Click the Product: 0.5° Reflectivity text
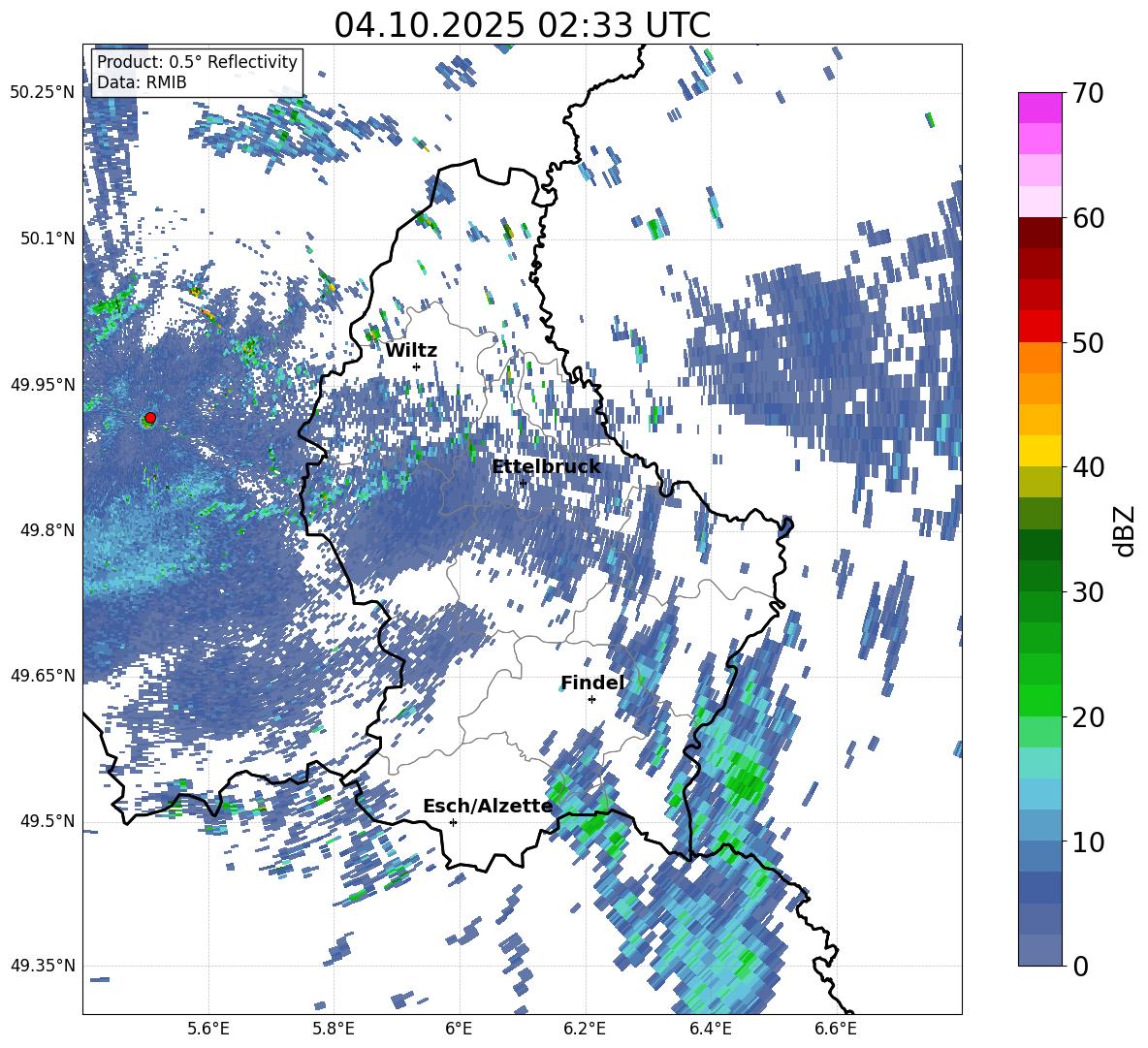Screen dimensions: 1148x1048 (x=197, y=61)
